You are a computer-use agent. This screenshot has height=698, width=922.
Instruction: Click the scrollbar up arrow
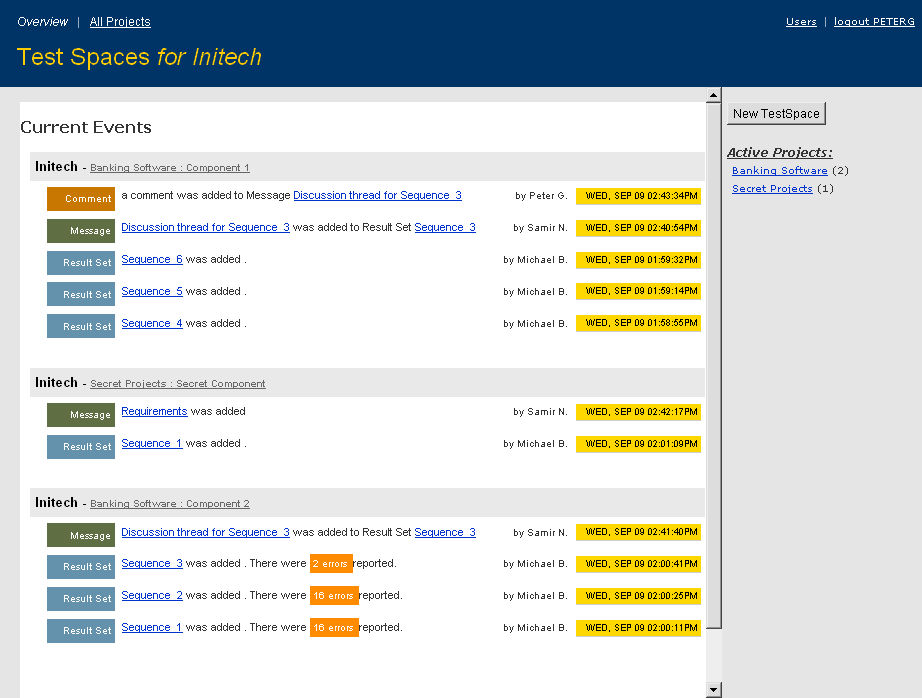713,95
